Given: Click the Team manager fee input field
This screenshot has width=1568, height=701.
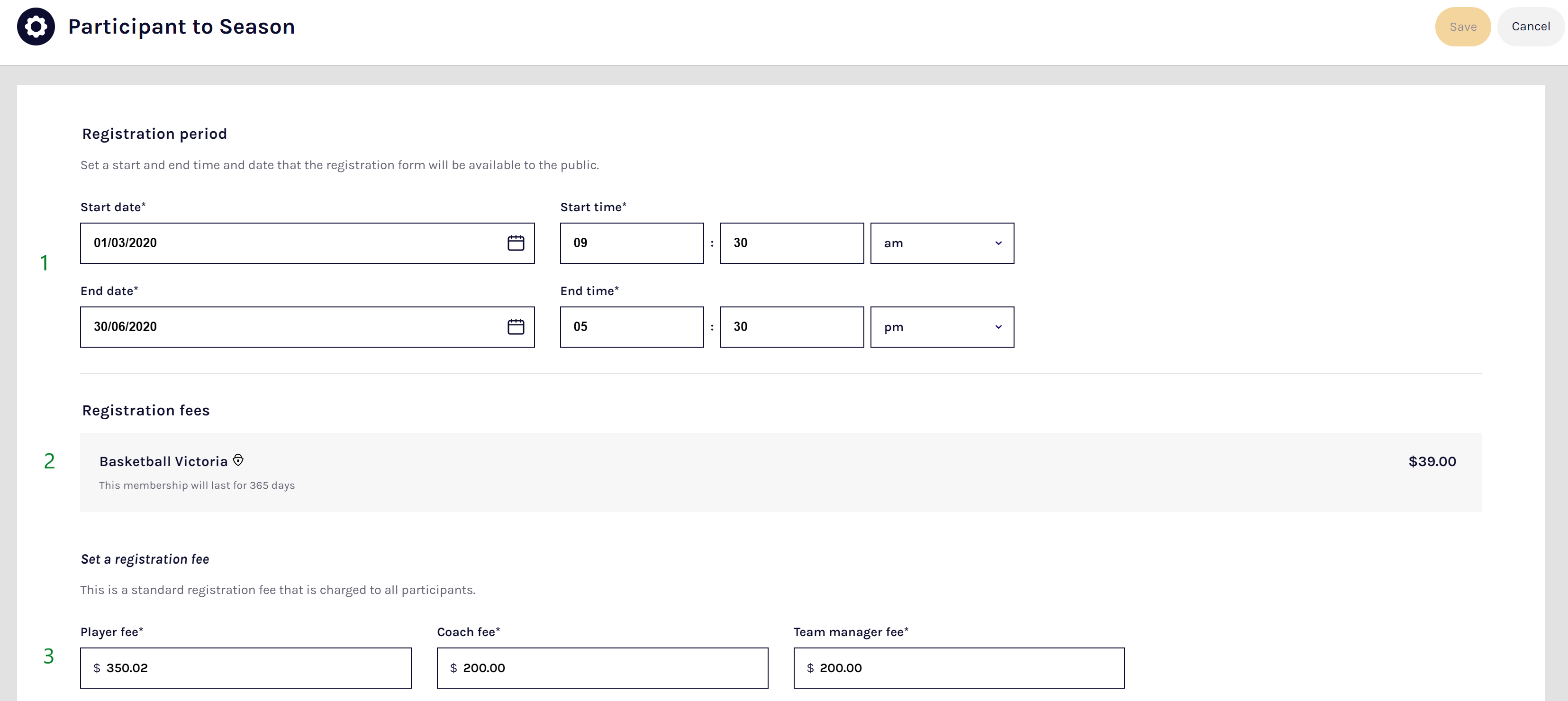Looking at the screenshot, I should pos(959,668).
